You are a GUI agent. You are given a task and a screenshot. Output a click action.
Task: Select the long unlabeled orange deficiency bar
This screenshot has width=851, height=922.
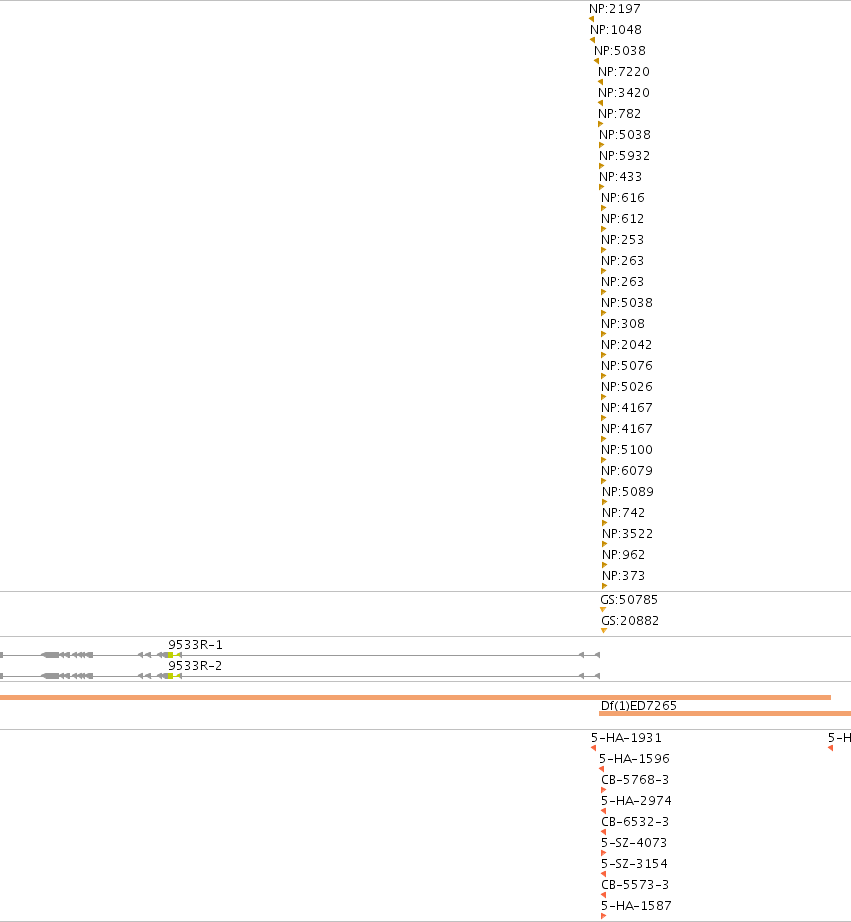415,697
